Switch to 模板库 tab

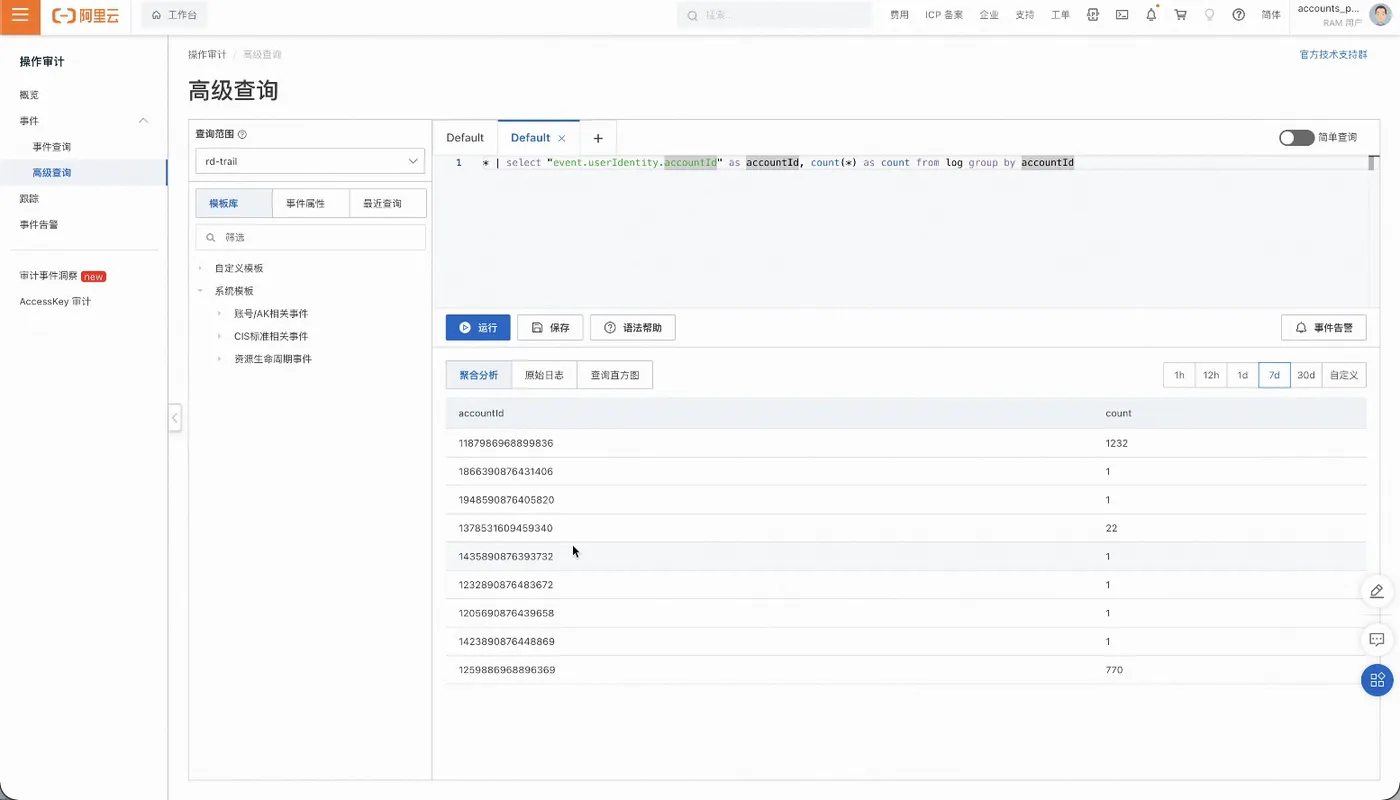pos(234,203)
